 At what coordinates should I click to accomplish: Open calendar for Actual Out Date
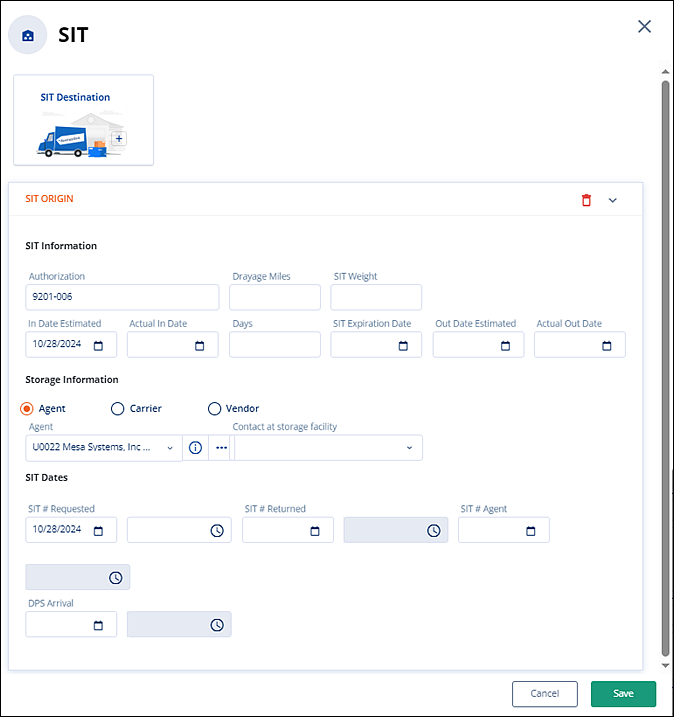pos(607,346)
